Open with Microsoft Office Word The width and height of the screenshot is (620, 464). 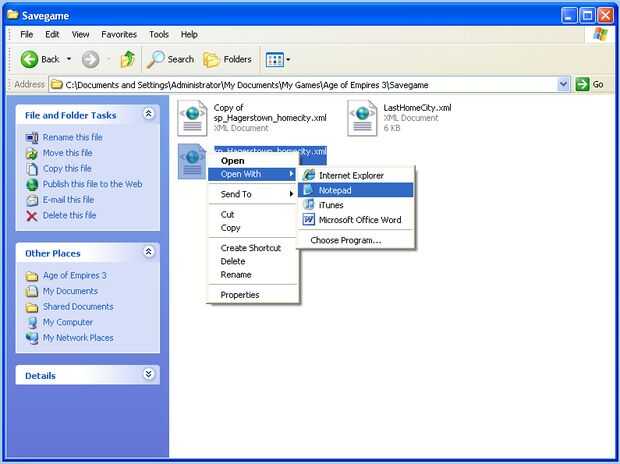coord(355,220)
